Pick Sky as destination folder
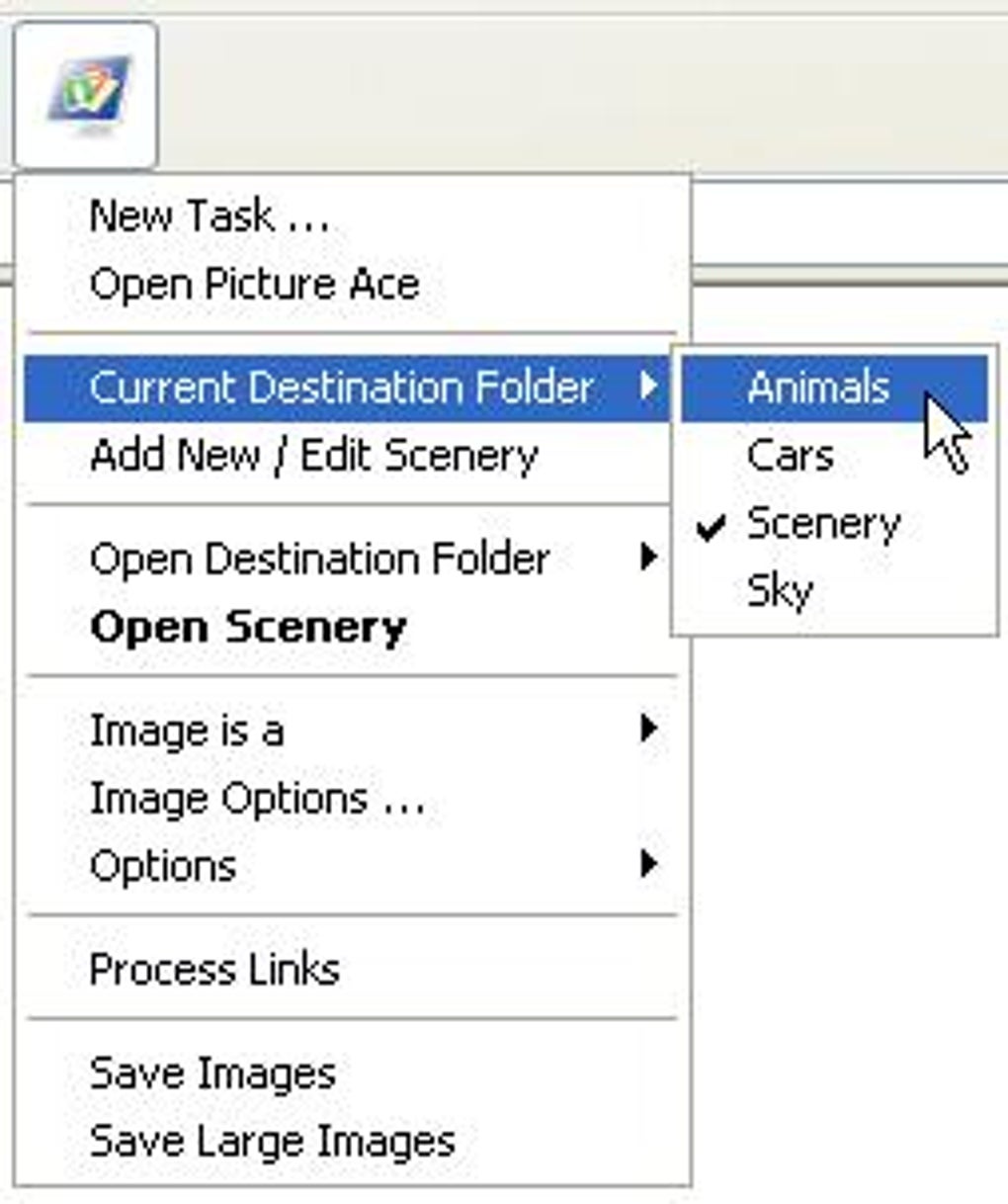This screenshot has height=1204, width=1008. 780,591
